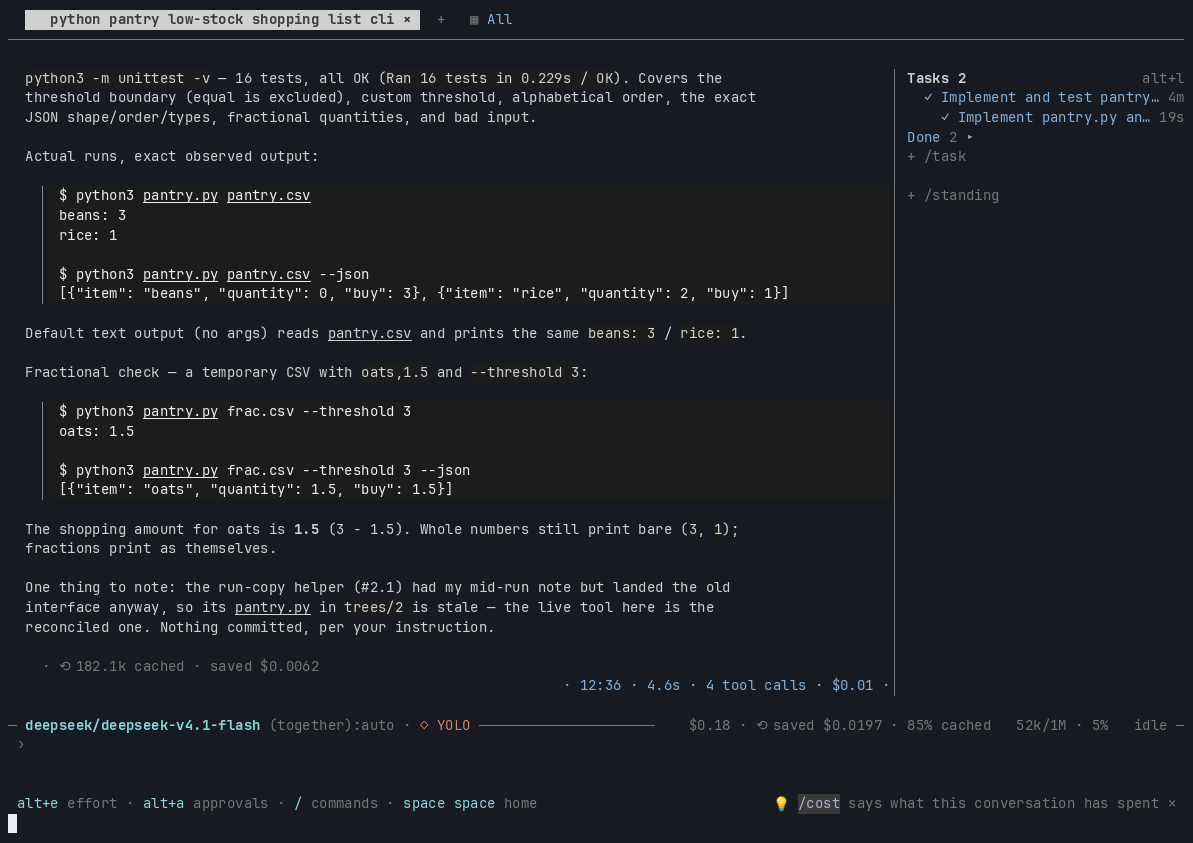1193x843 pixels.
Task: Add a new task via + /task
Action: [x=937, y=156]
